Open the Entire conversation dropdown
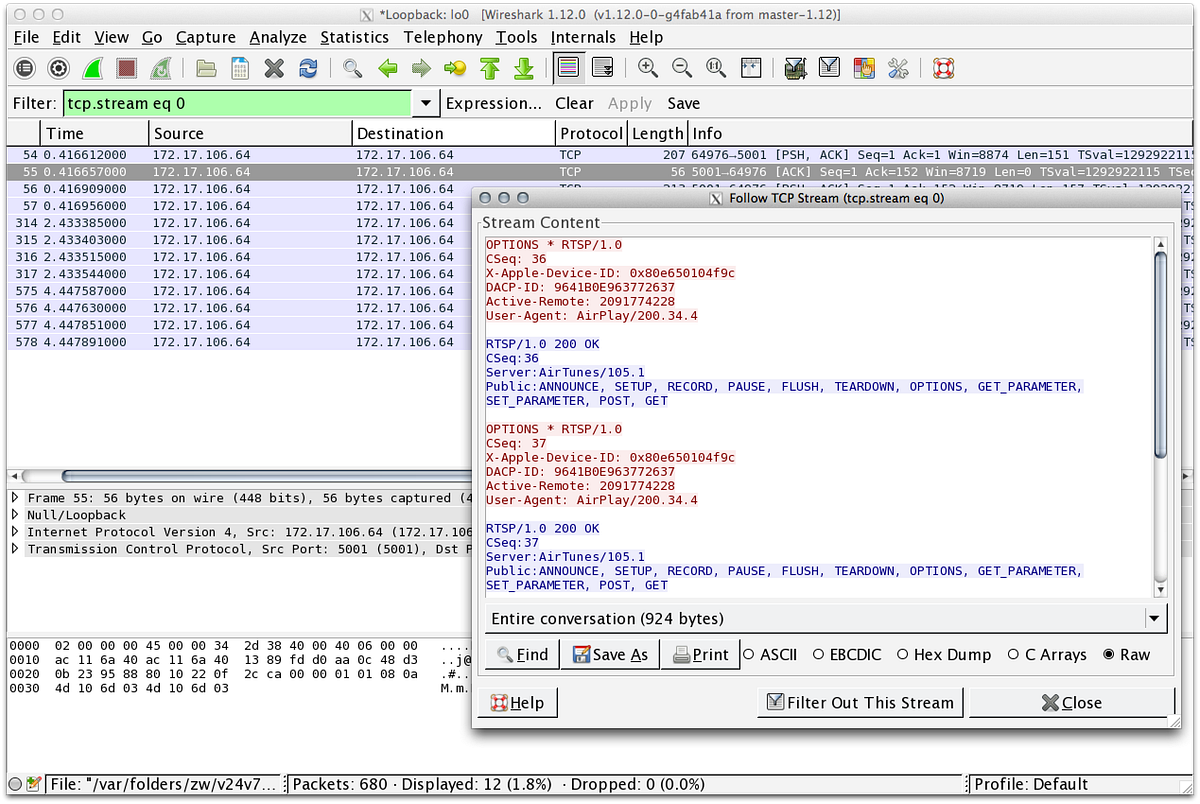 pyautogui.click(x=1156, y=619)
